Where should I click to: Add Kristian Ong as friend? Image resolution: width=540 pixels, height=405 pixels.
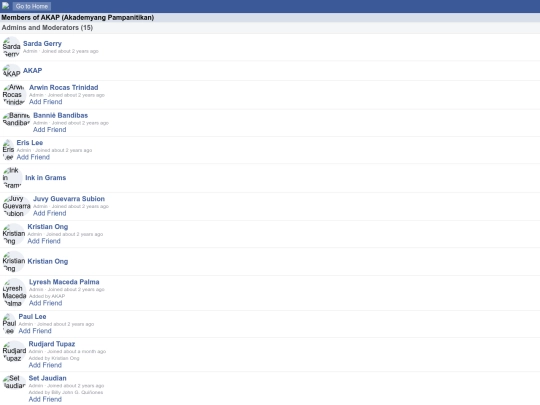click(44, 241)
